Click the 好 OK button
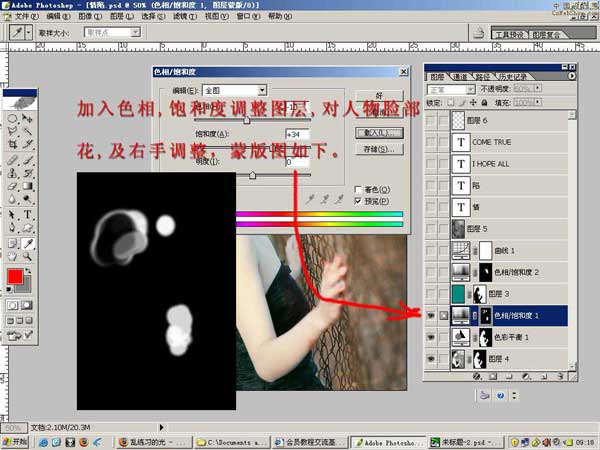 (379, 95)
